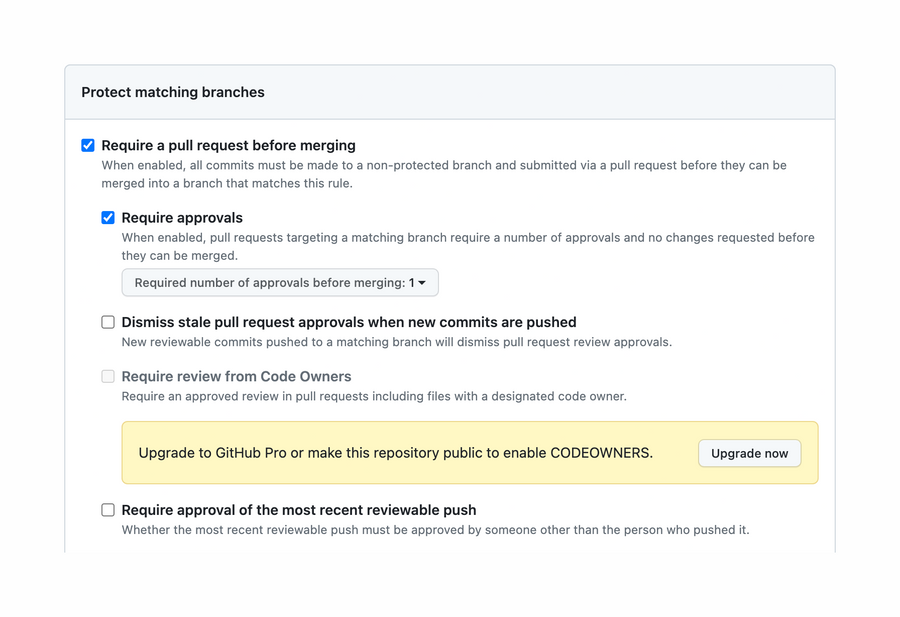Click the "Dismiss stale pull request approvals" label
Image resolution: width=900 pixels, height=617 pixels.
click(x=347, y=322)
